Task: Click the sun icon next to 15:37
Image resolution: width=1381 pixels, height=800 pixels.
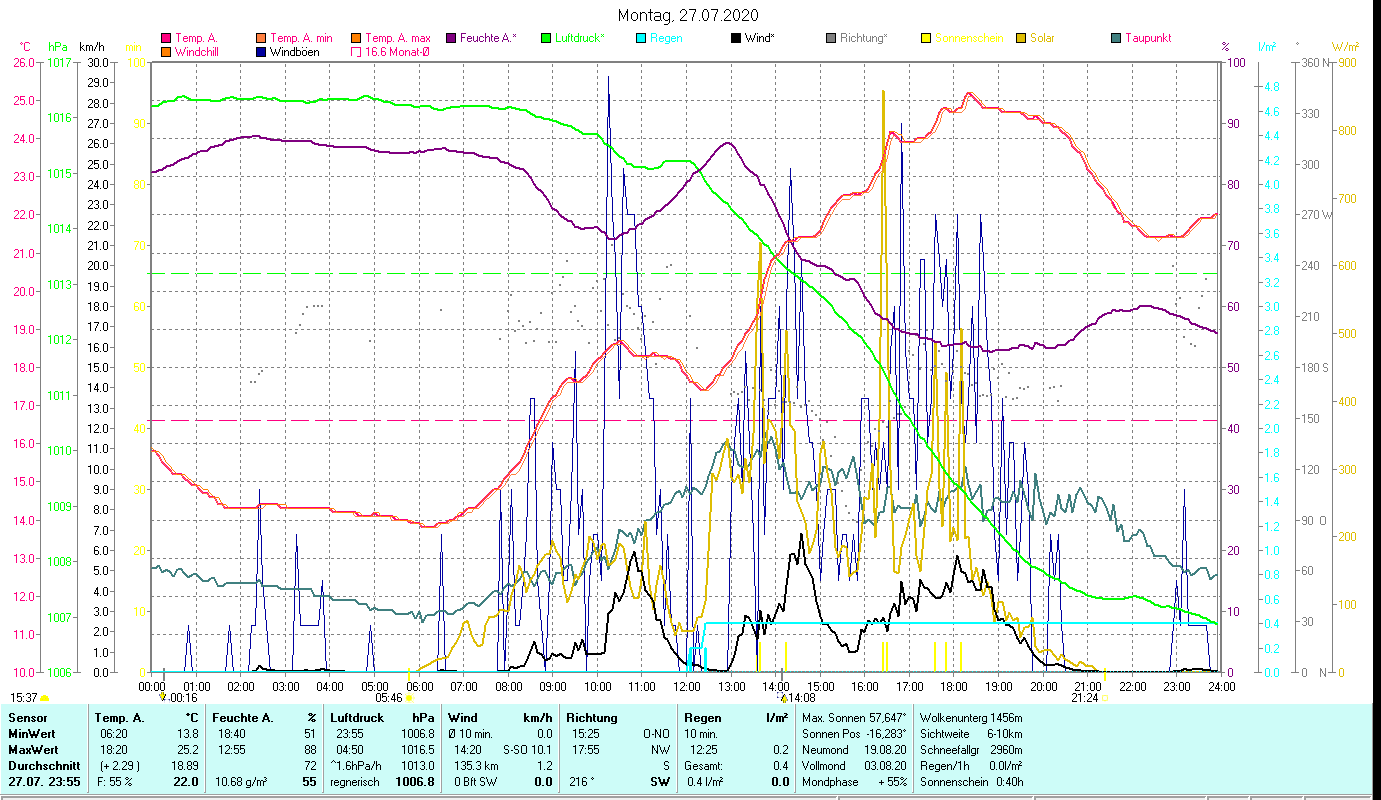Action: click(44, 698)
